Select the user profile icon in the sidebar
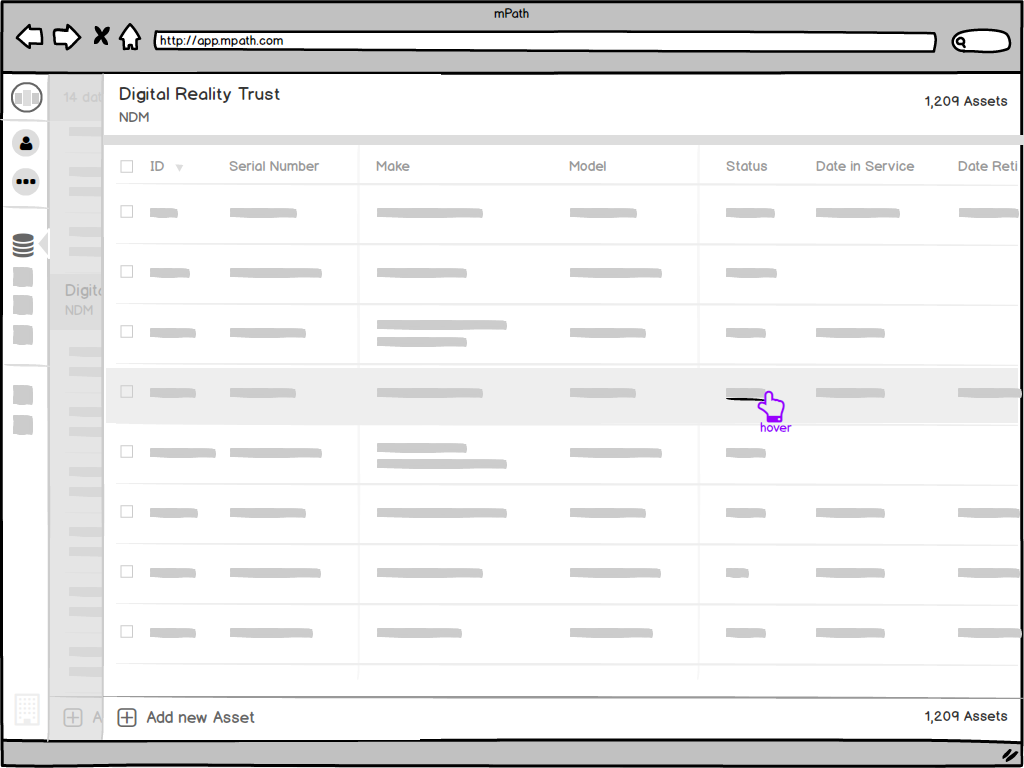 click(25, 143)
